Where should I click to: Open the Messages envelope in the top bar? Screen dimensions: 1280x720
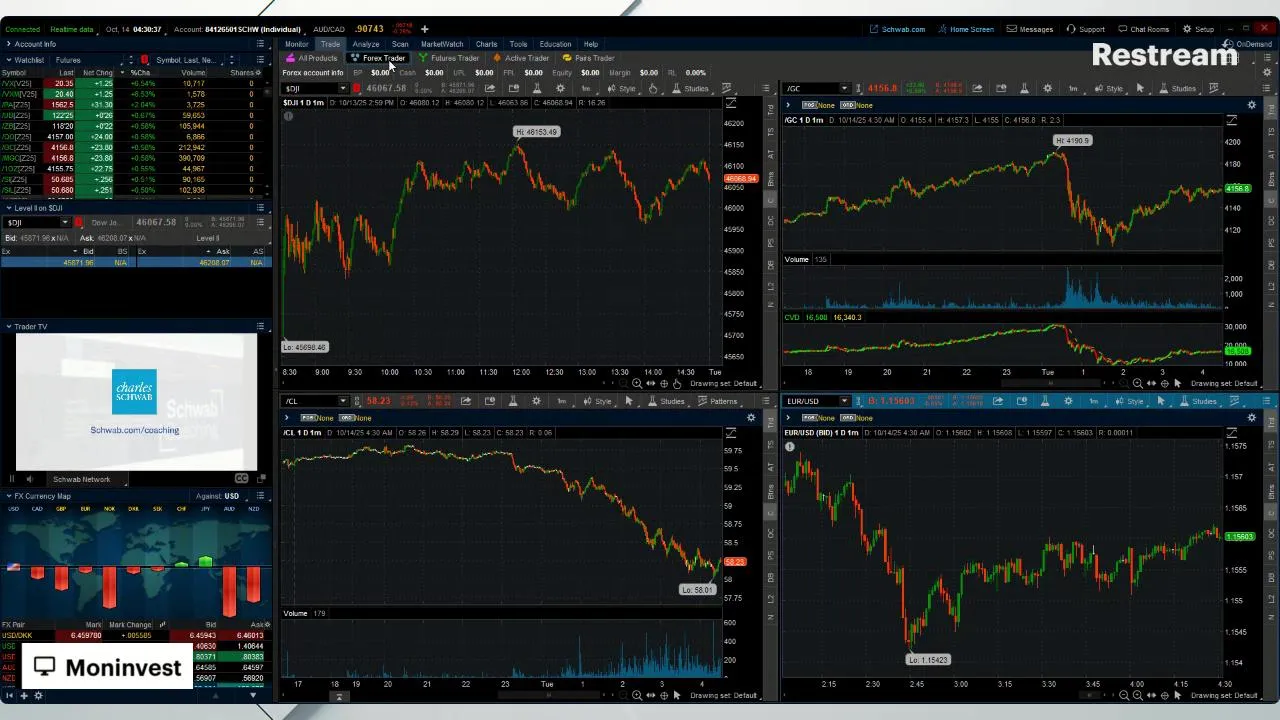click(1030, 29)
